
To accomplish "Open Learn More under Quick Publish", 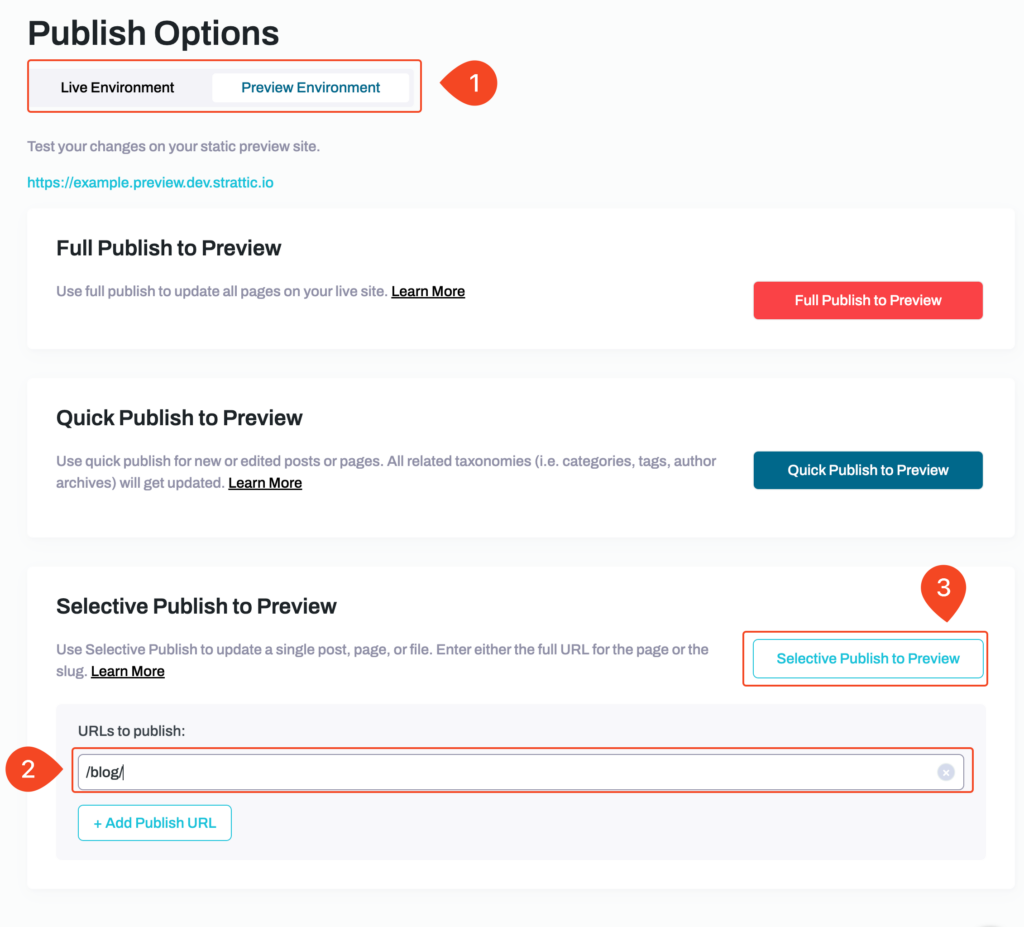I will point(265,483).
